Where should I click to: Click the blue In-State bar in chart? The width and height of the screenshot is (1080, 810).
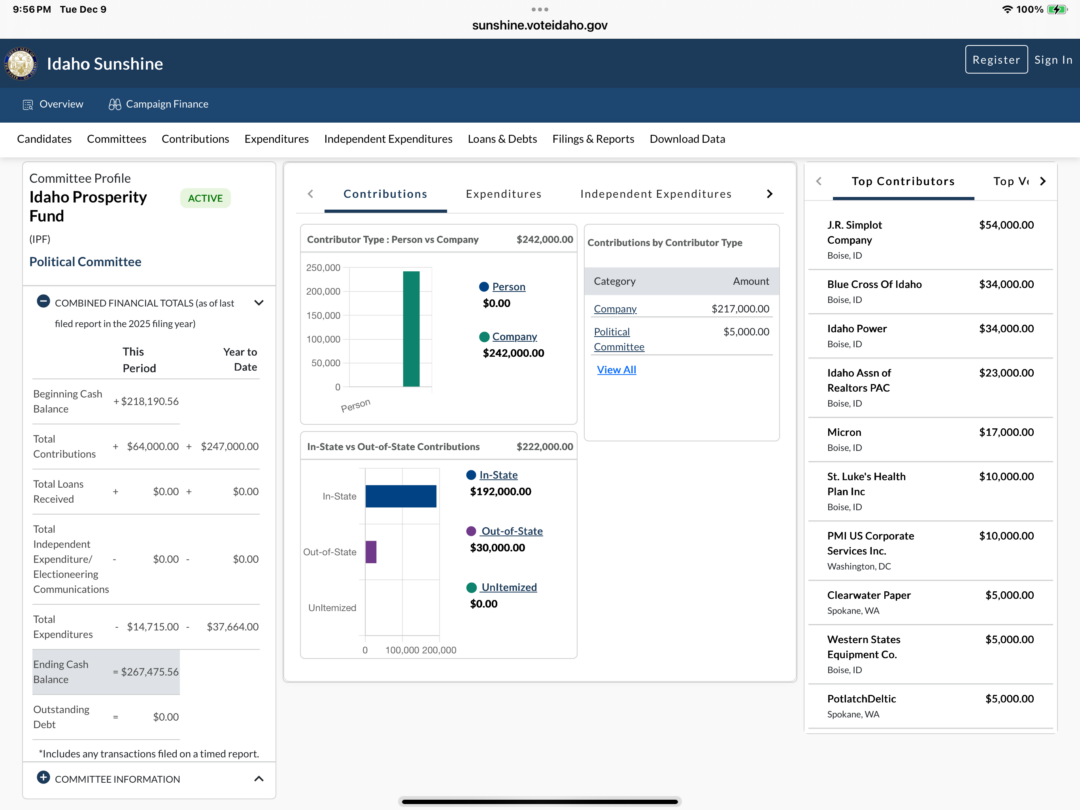pyautogui.click(x=400, y=496)
